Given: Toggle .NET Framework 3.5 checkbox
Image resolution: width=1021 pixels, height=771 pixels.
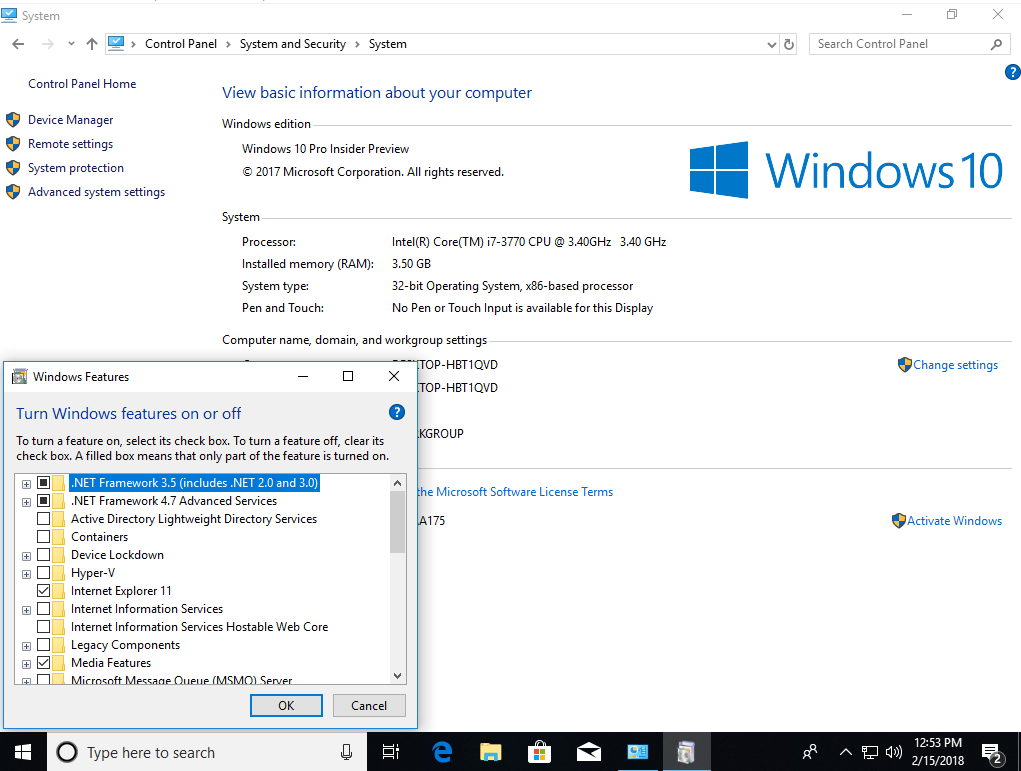Looking at the screenshot, I should tap(44, 483).
